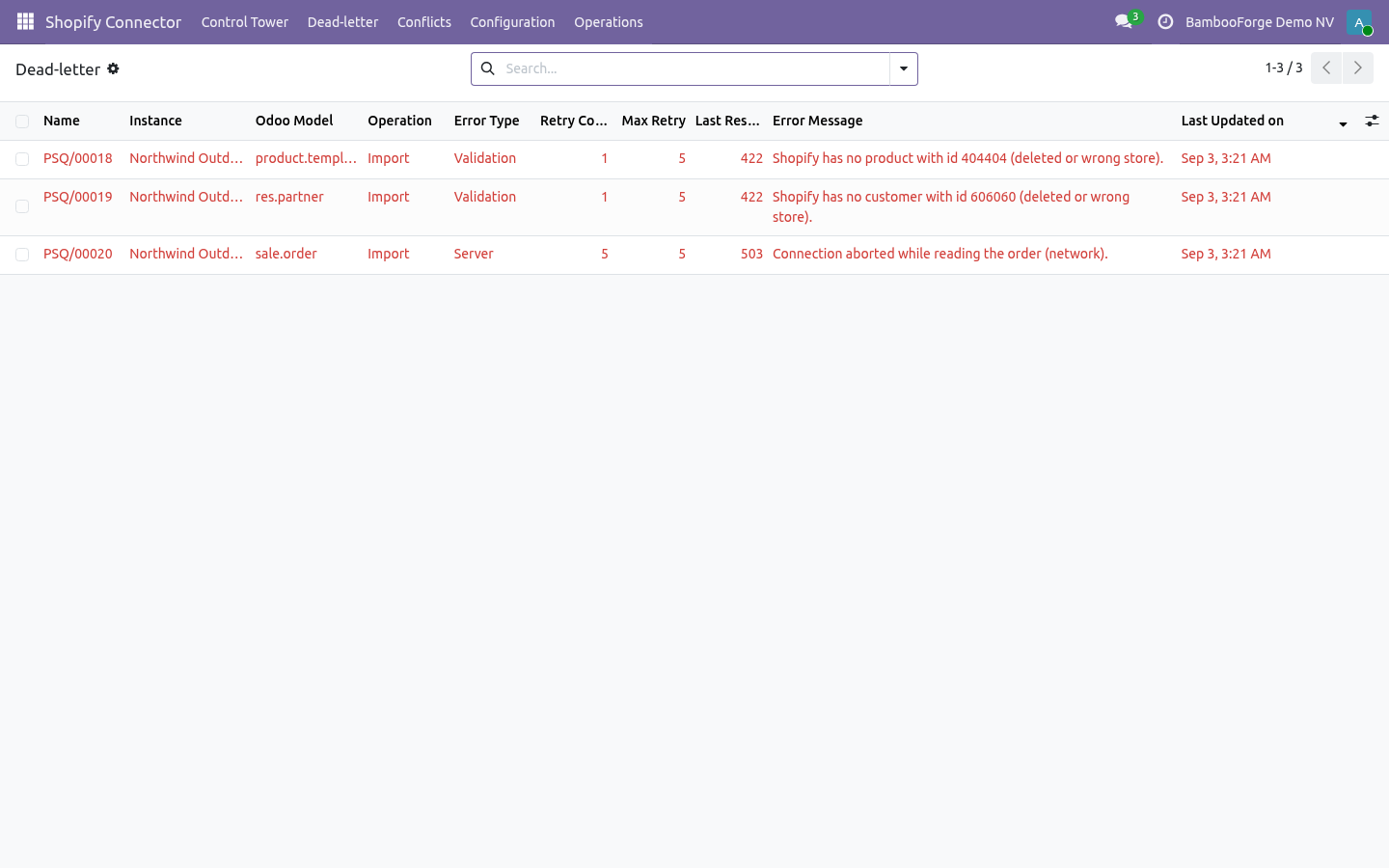Open the conversations messages icon

pos(1124,21)
